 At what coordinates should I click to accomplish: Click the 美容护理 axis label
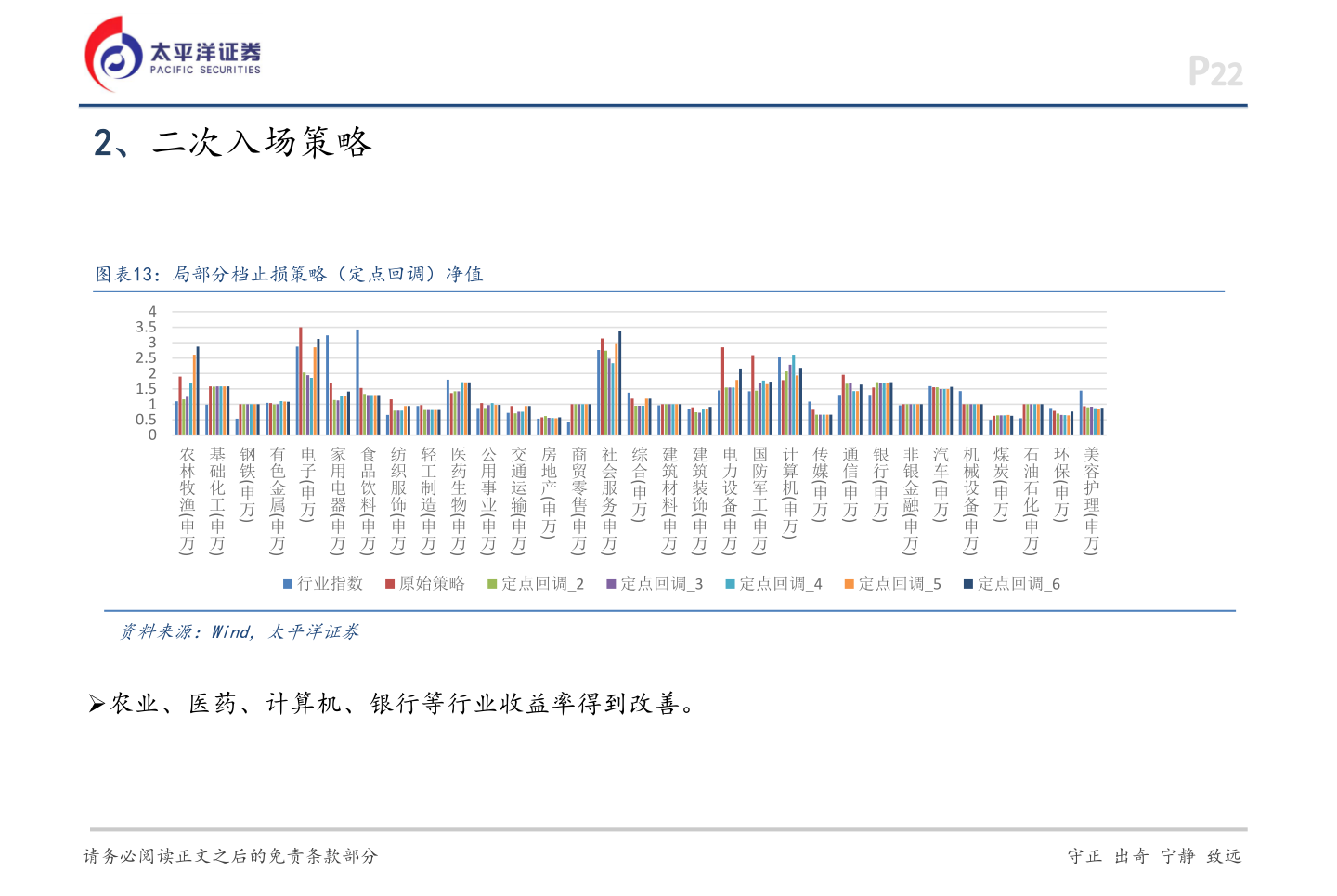1092,500
